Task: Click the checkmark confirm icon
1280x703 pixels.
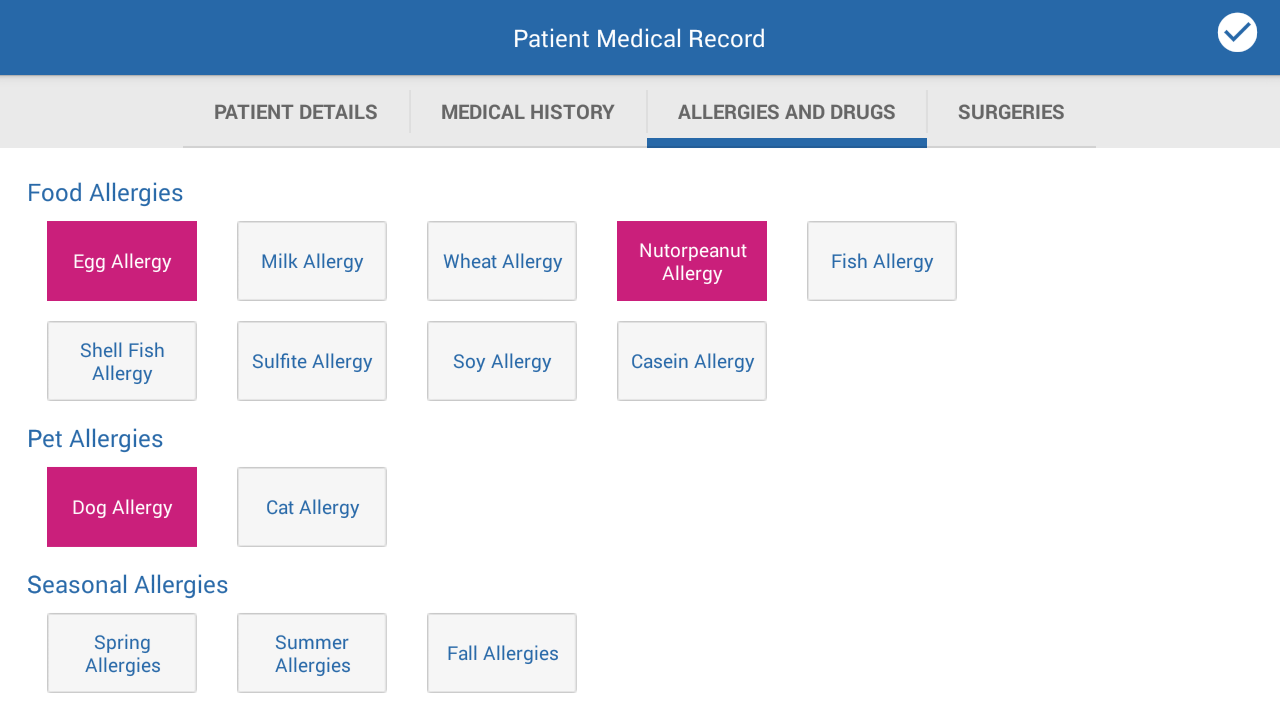Action: click(1237, 32)
